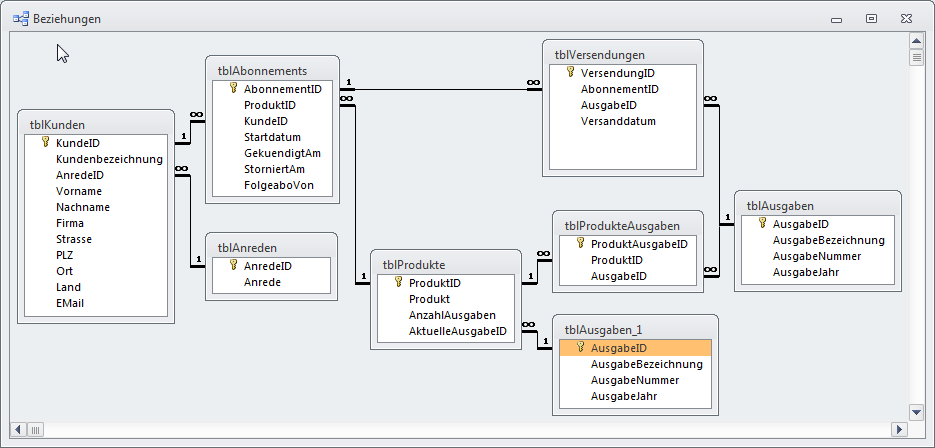Select AktuelleAusgabeID field in tblProdukte
935x448 pixels.
(x=457, y=331)
